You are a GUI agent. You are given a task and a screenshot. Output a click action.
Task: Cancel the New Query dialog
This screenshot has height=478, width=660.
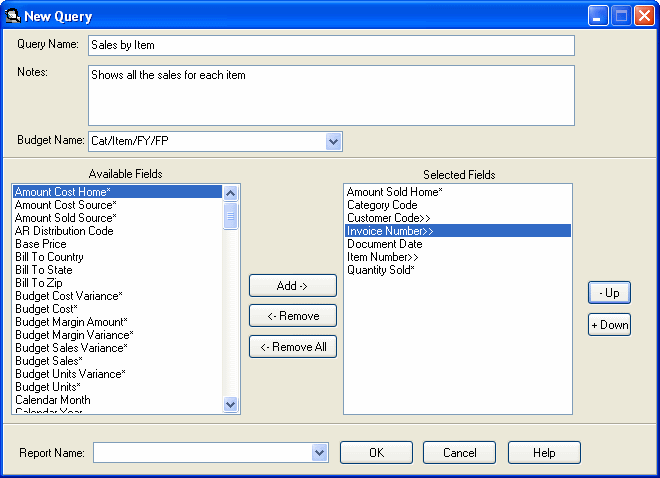pos(459,453)
